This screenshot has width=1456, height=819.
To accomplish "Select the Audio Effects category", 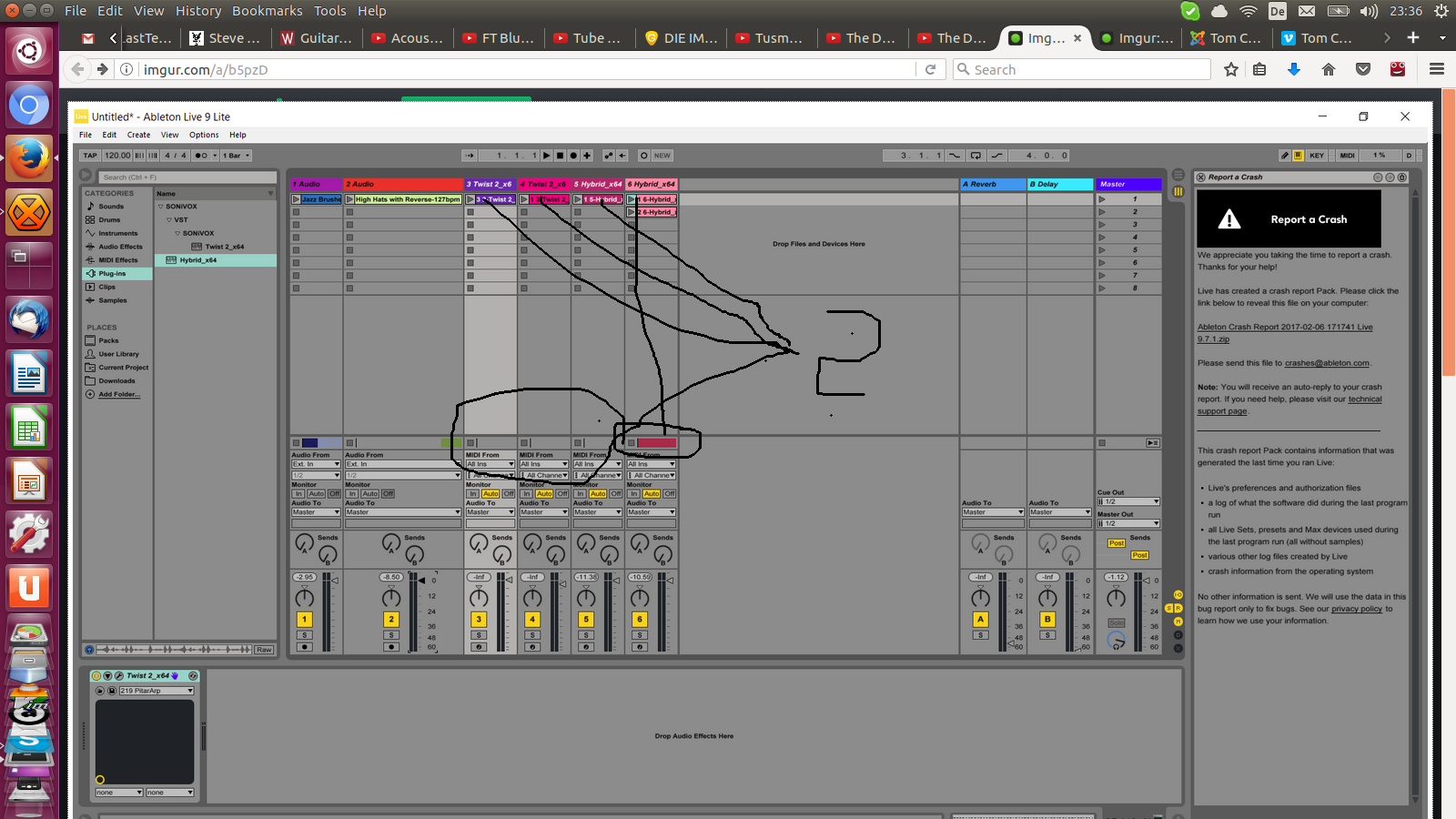I will 120,247.
